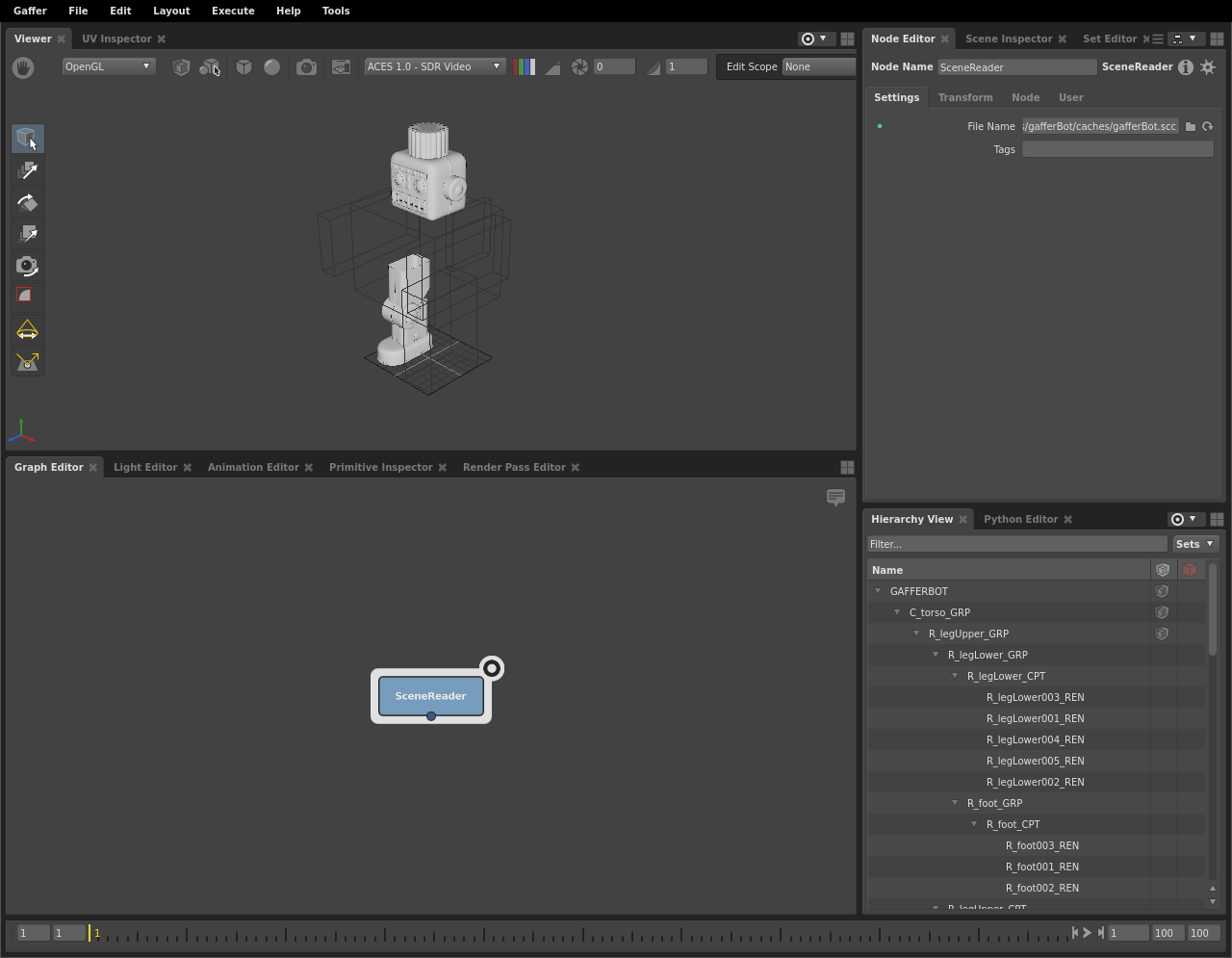
Task: Switch to the Light Editor tab
Action: click(x=145, y=467)
